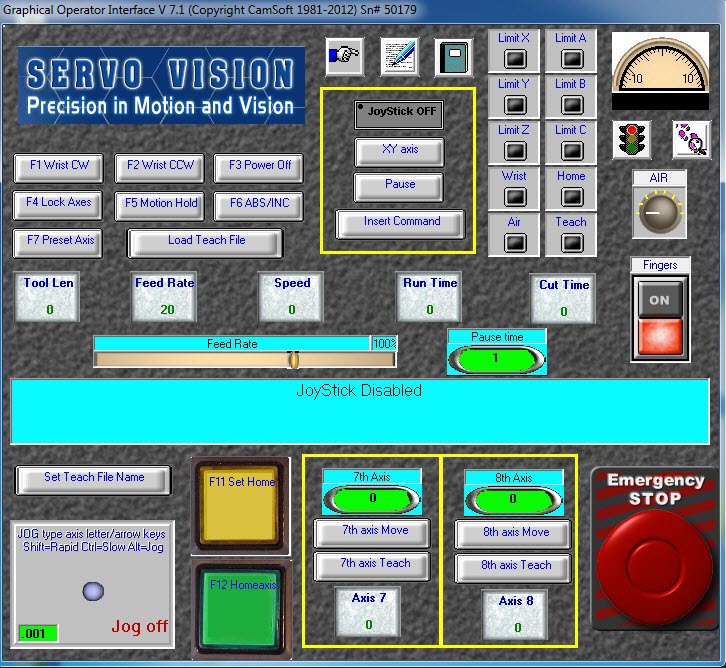Click the Home indicator lamp

[572, 197]
